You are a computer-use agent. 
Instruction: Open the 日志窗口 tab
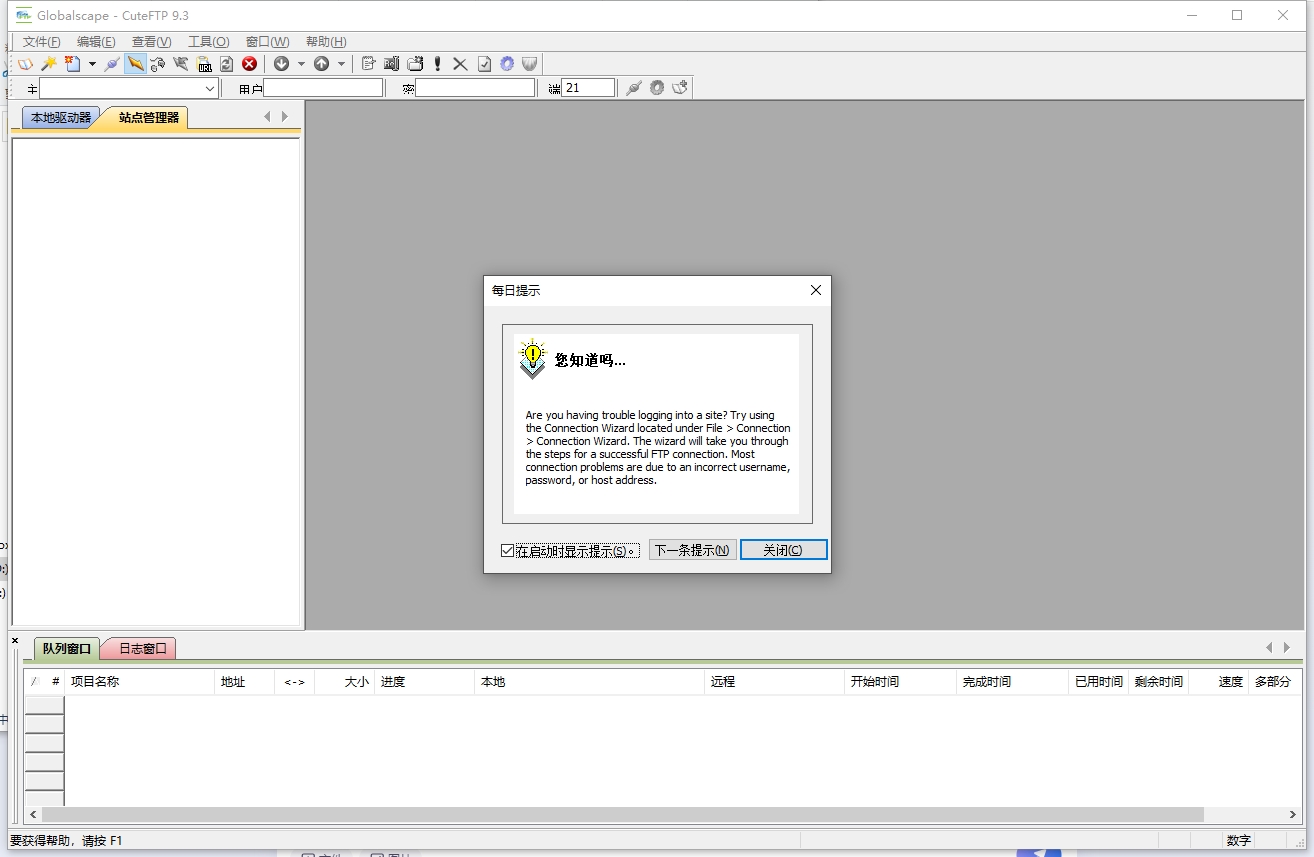tap(142, 649)
